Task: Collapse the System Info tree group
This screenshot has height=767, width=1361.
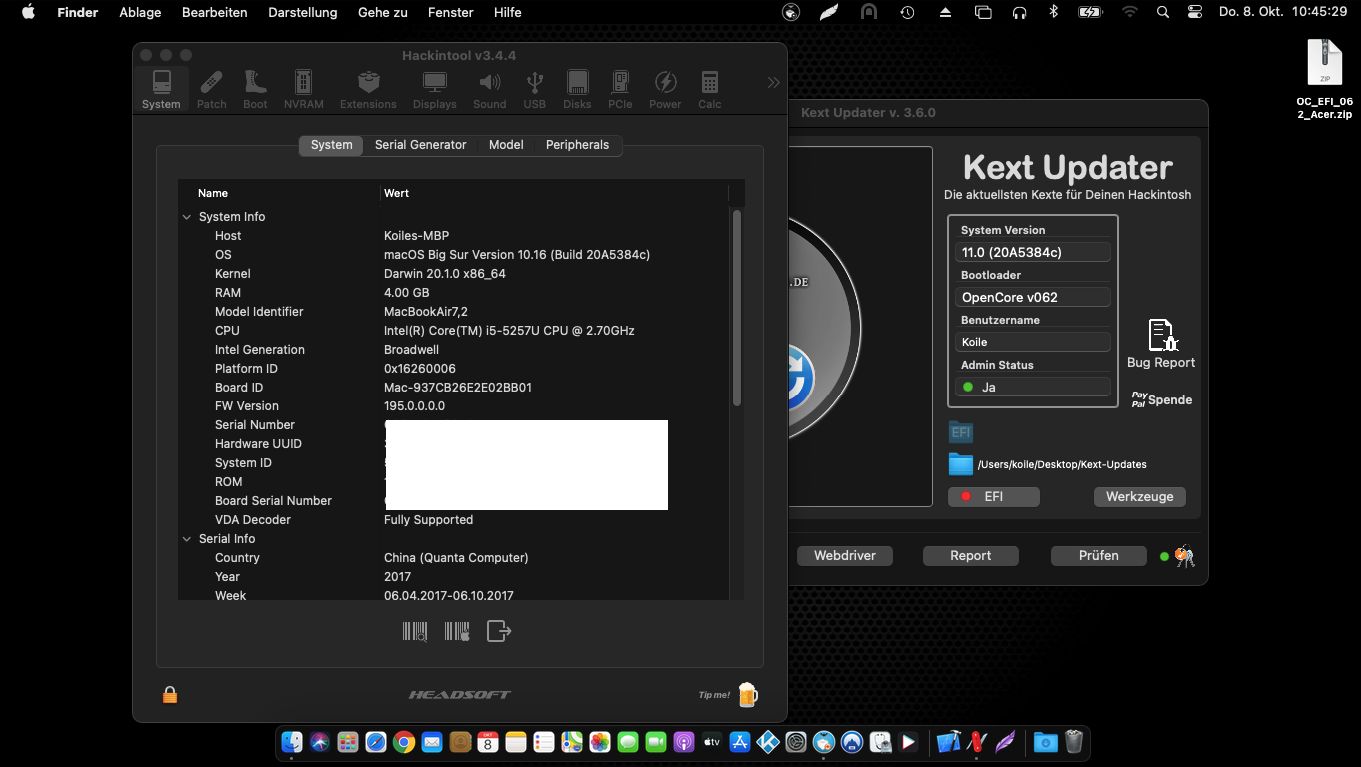Action: (187, 217)
